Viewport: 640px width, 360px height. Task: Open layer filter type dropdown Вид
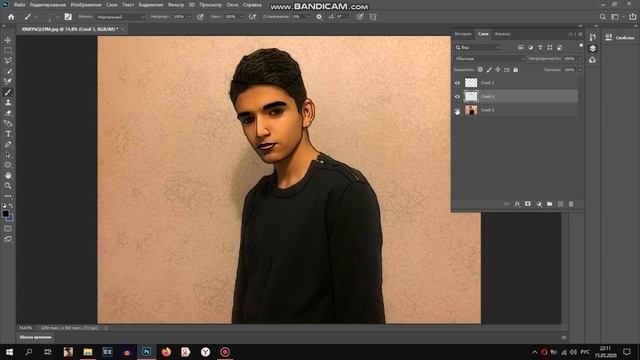pos(478,48)
